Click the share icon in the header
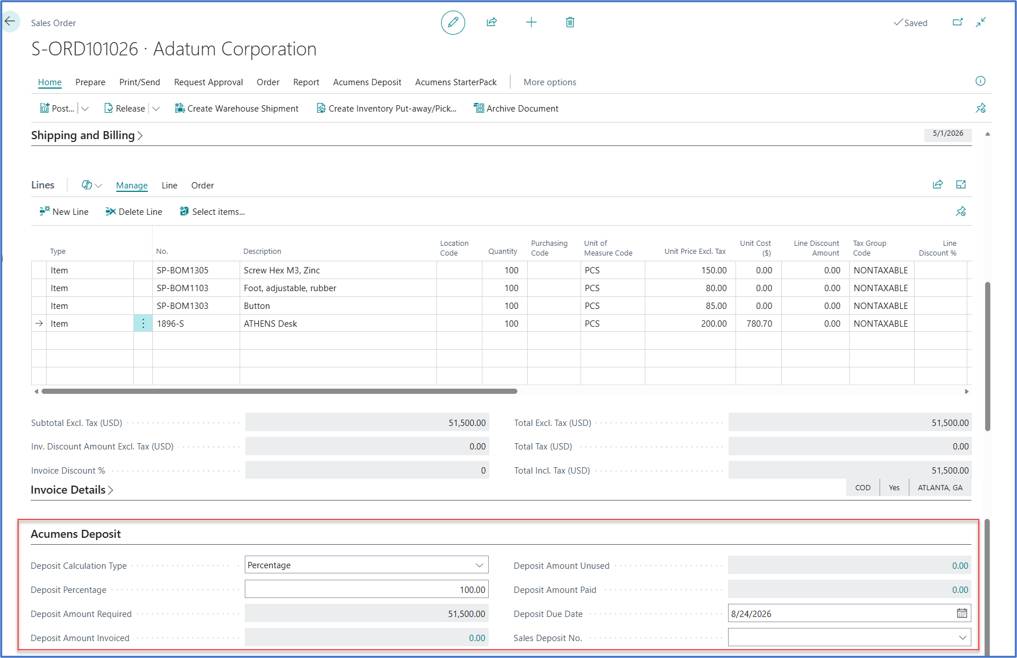Viewport: 1017px width, 658px height. (492, 23)
